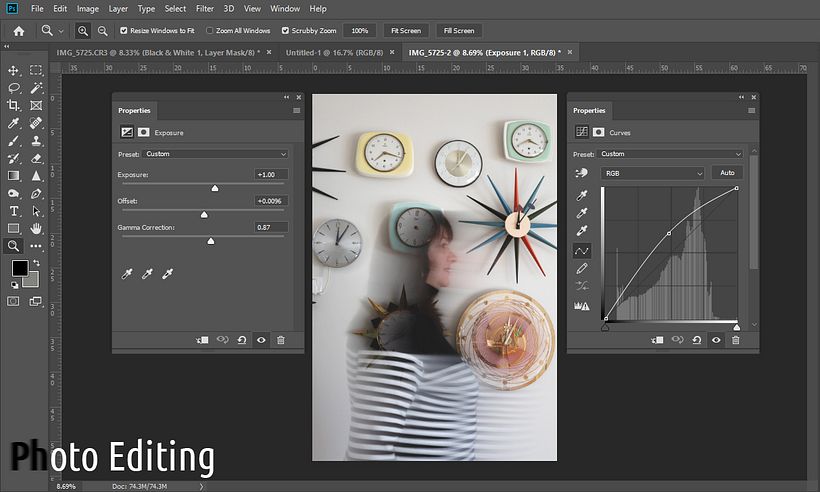This screenshot has height=492, width=820.
Task: Click the Zoom Out magnifier in options bar
Action: coord(103,31)
